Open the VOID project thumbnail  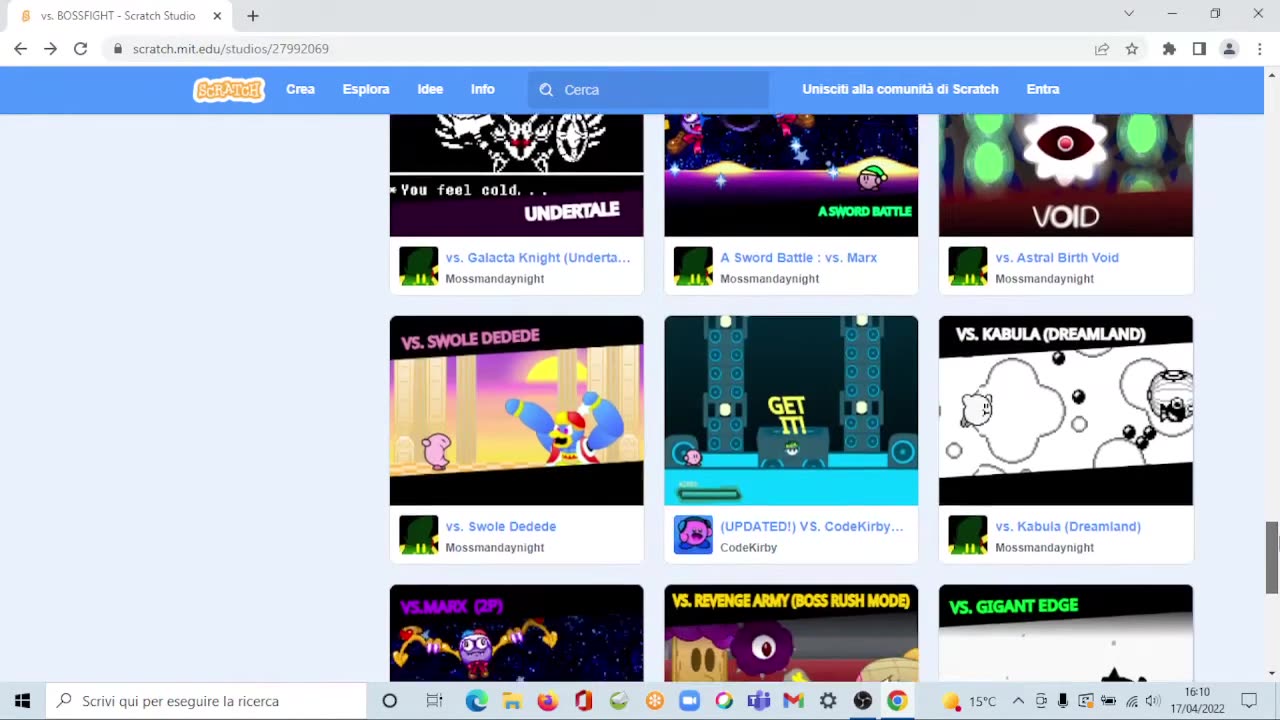1066,175
